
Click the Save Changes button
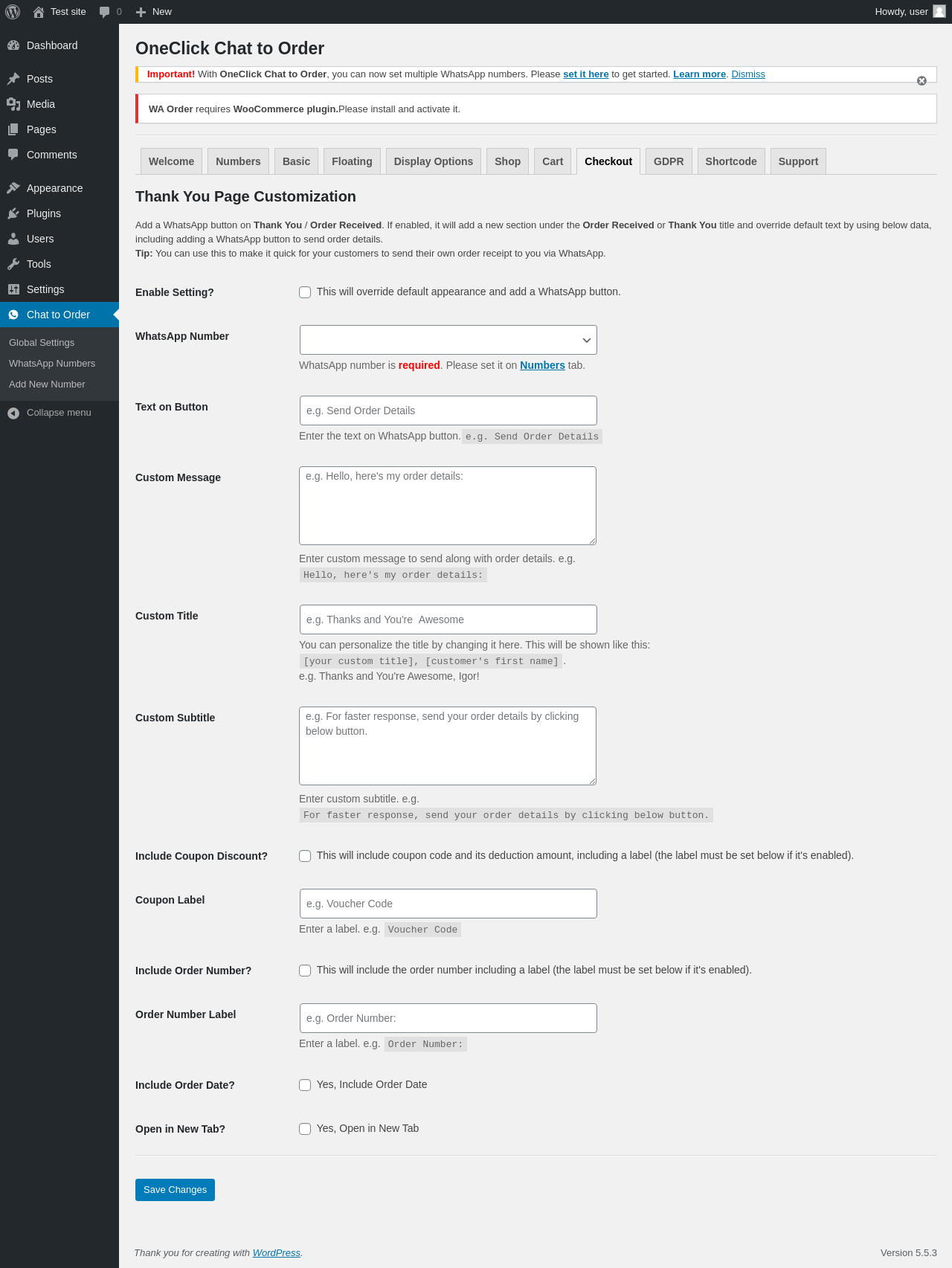tap(175, 1190)
